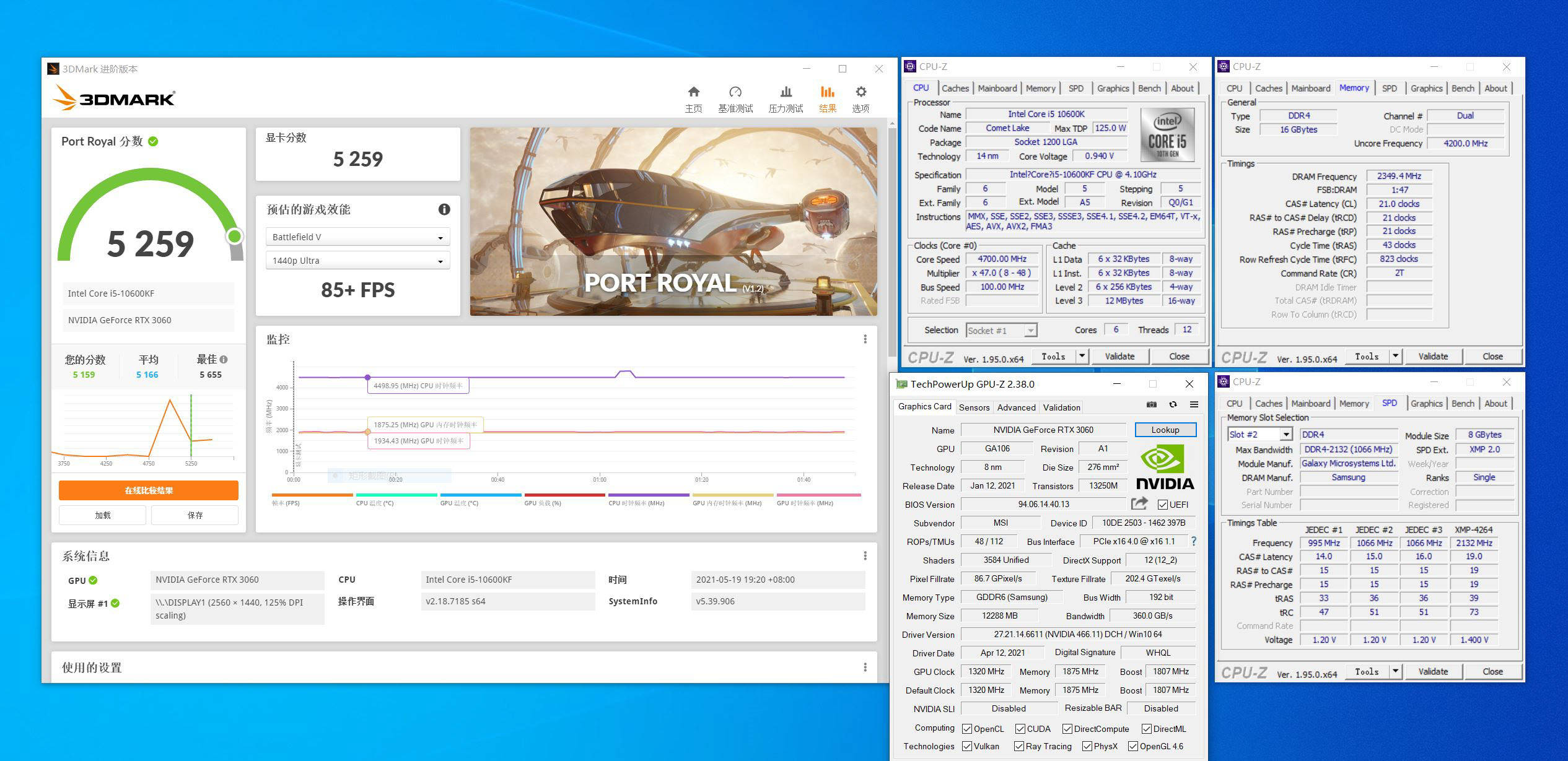Image resolution: width=1568 pixels, height=761 pixels.
Task: Toggle the DirectCompute checkbox
Action: point(1067,729)
